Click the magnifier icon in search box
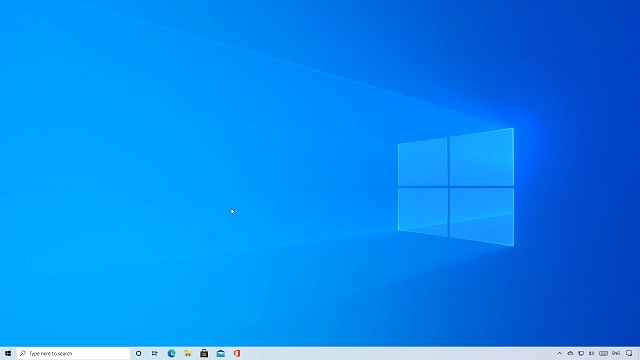 (x=23, y=353)
